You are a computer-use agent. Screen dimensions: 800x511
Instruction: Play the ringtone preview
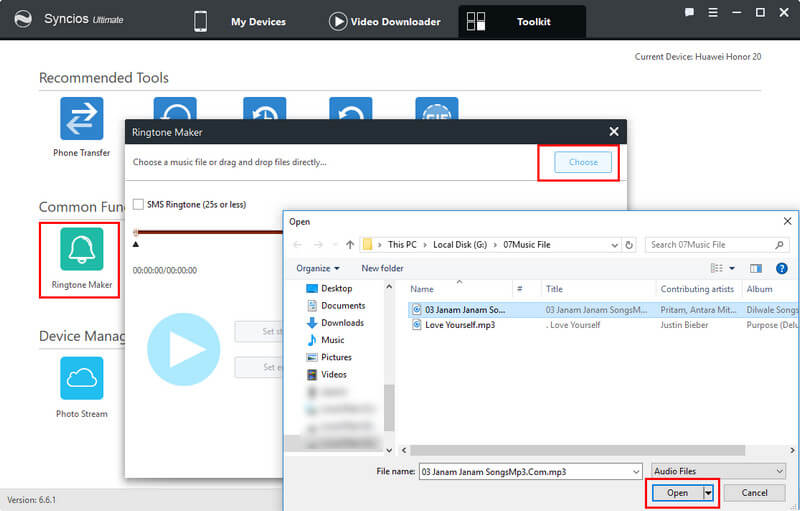tap(184, 349)
